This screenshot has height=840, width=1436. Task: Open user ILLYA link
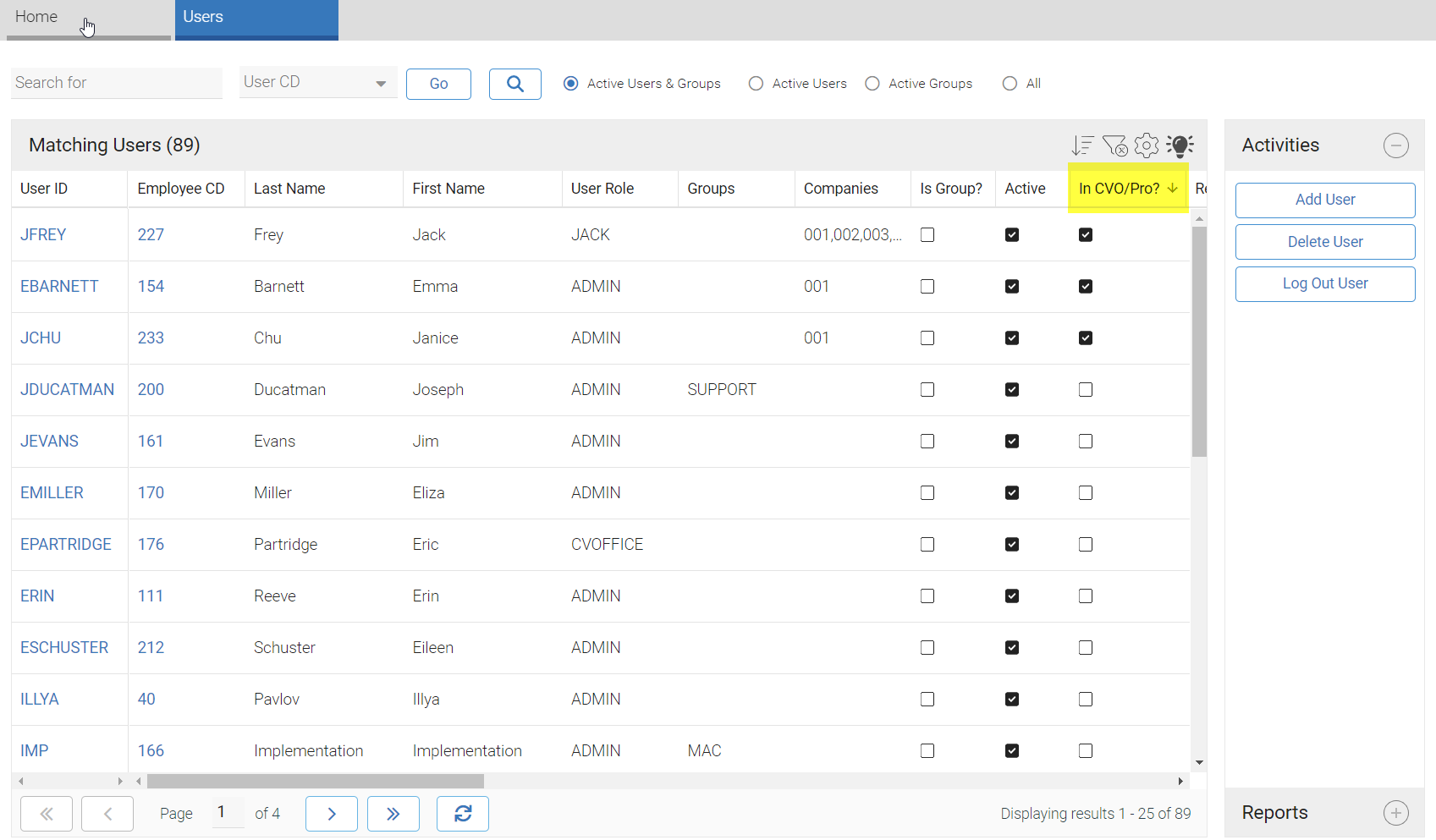click(40, 700)
